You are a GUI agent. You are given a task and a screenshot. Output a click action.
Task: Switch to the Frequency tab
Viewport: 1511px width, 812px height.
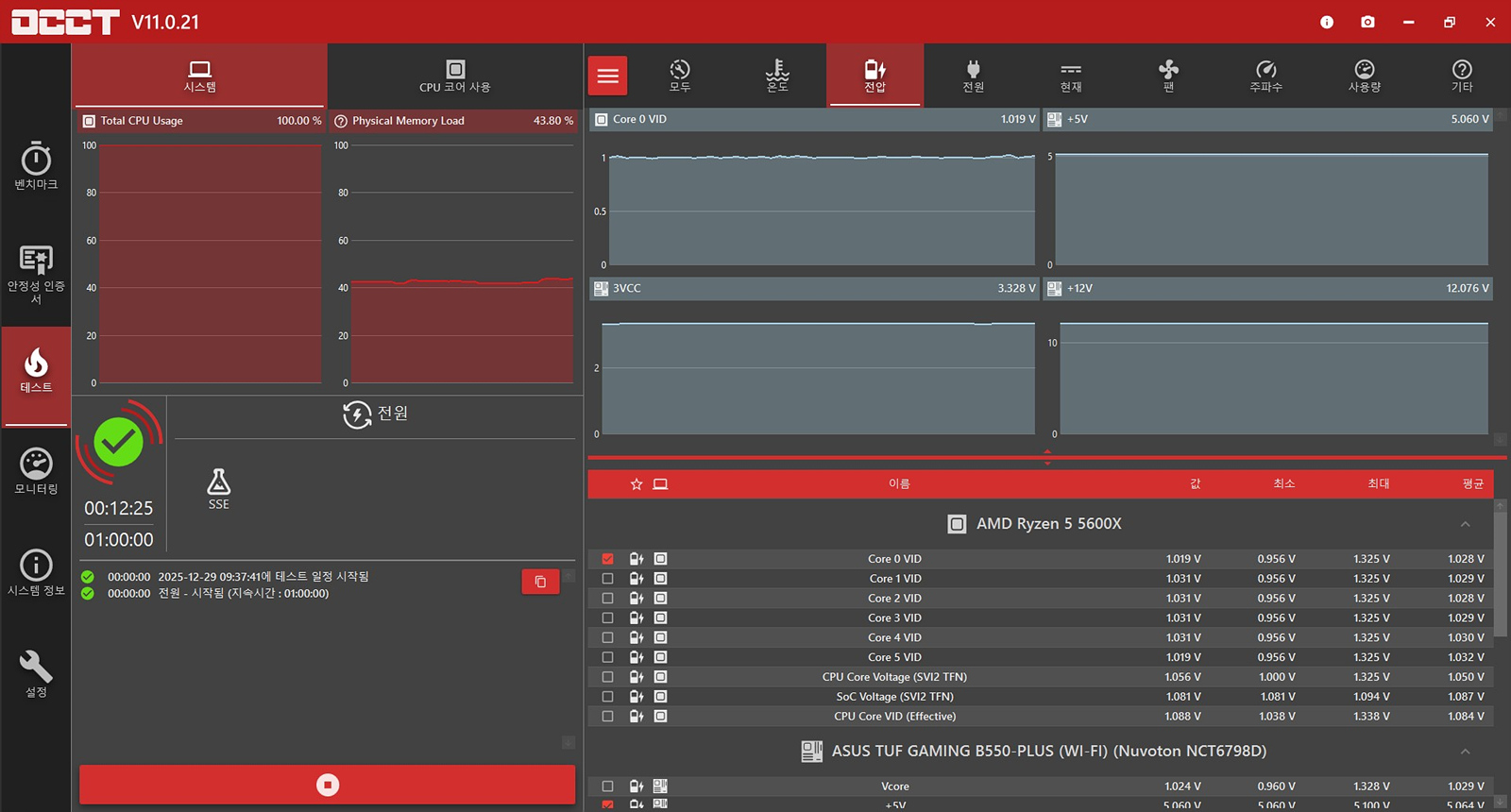[x=1266, y=76]
